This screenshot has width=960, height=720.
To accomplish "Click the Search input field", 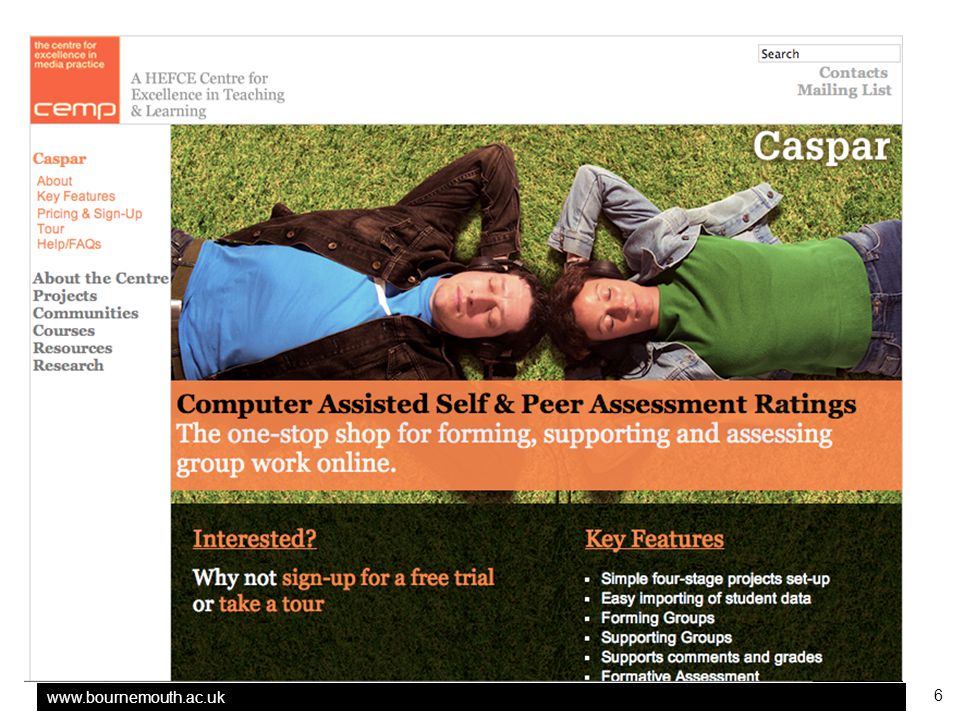I will [x=829, y=53].
